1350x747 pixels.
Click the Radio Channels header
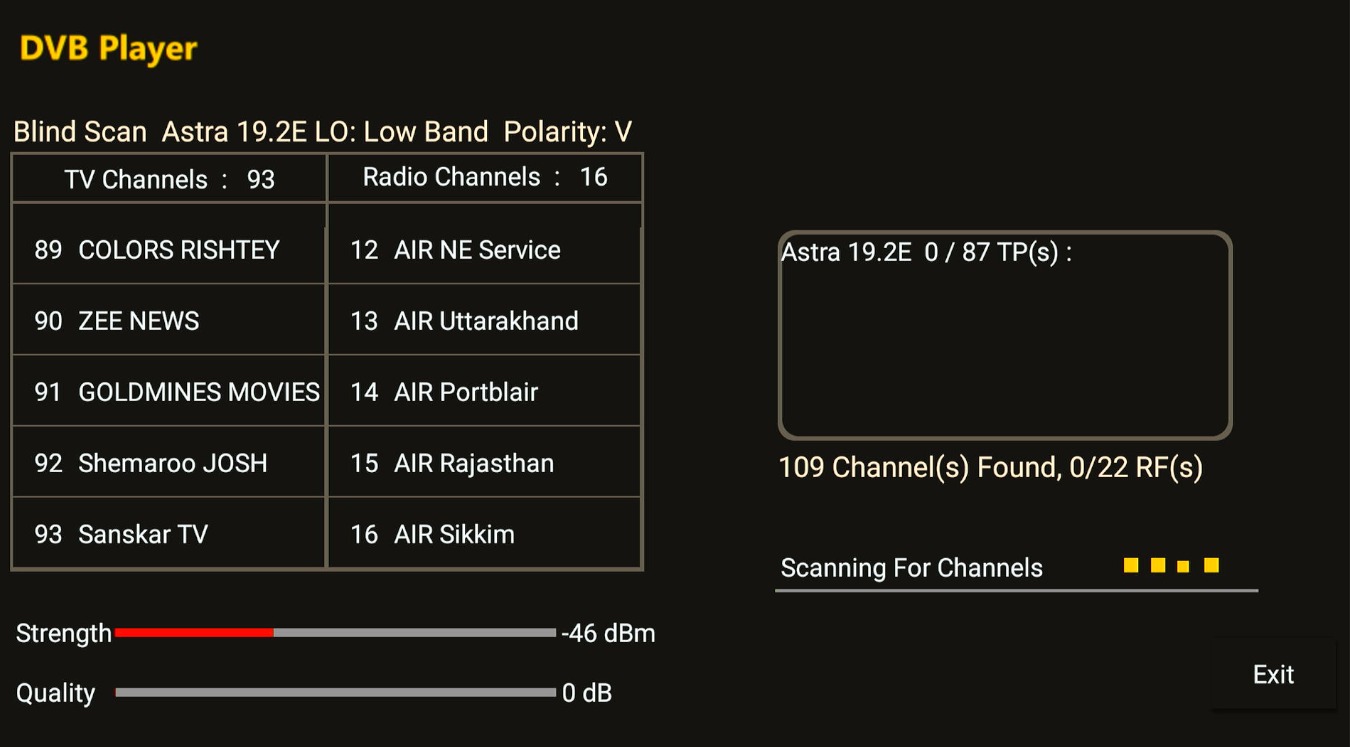(484, 177)
